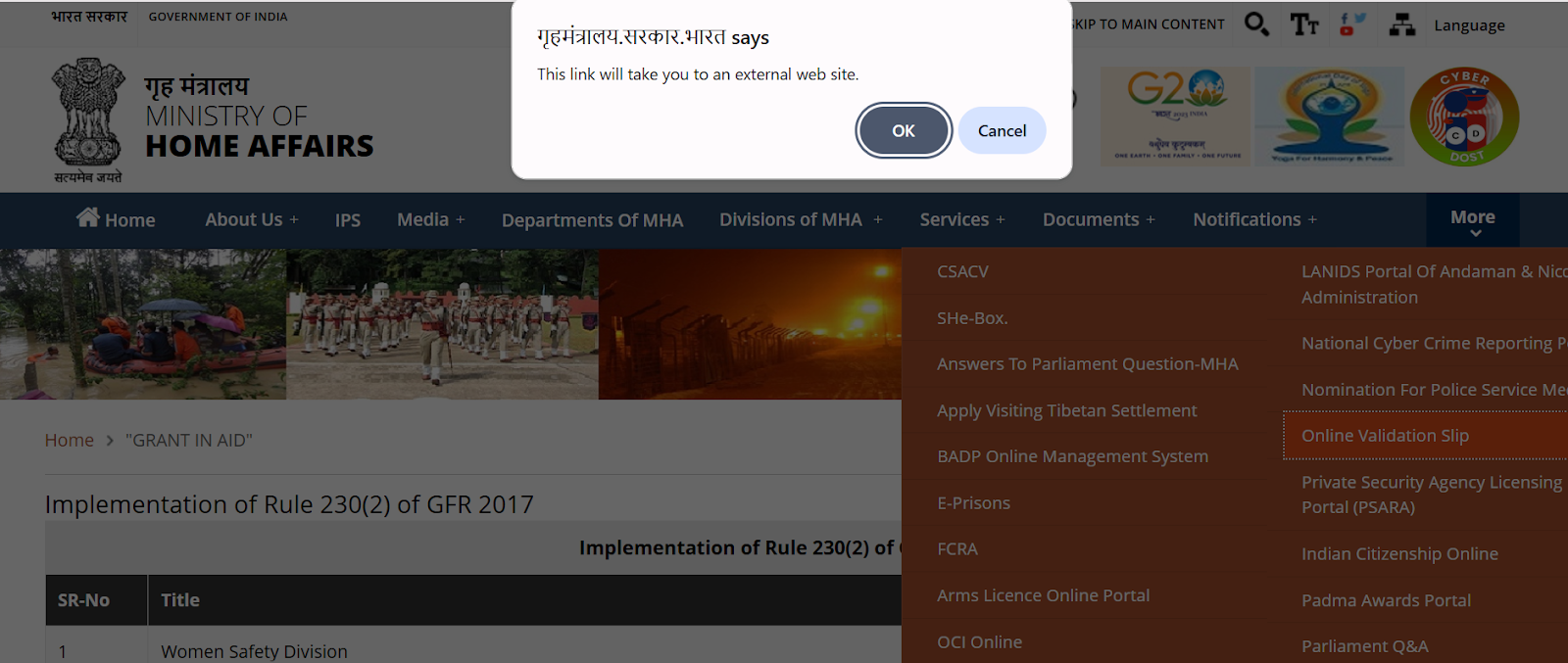The image size is (1568, 663).
Task: Open the search magnifier icon
Action: tap(1256, 24)
